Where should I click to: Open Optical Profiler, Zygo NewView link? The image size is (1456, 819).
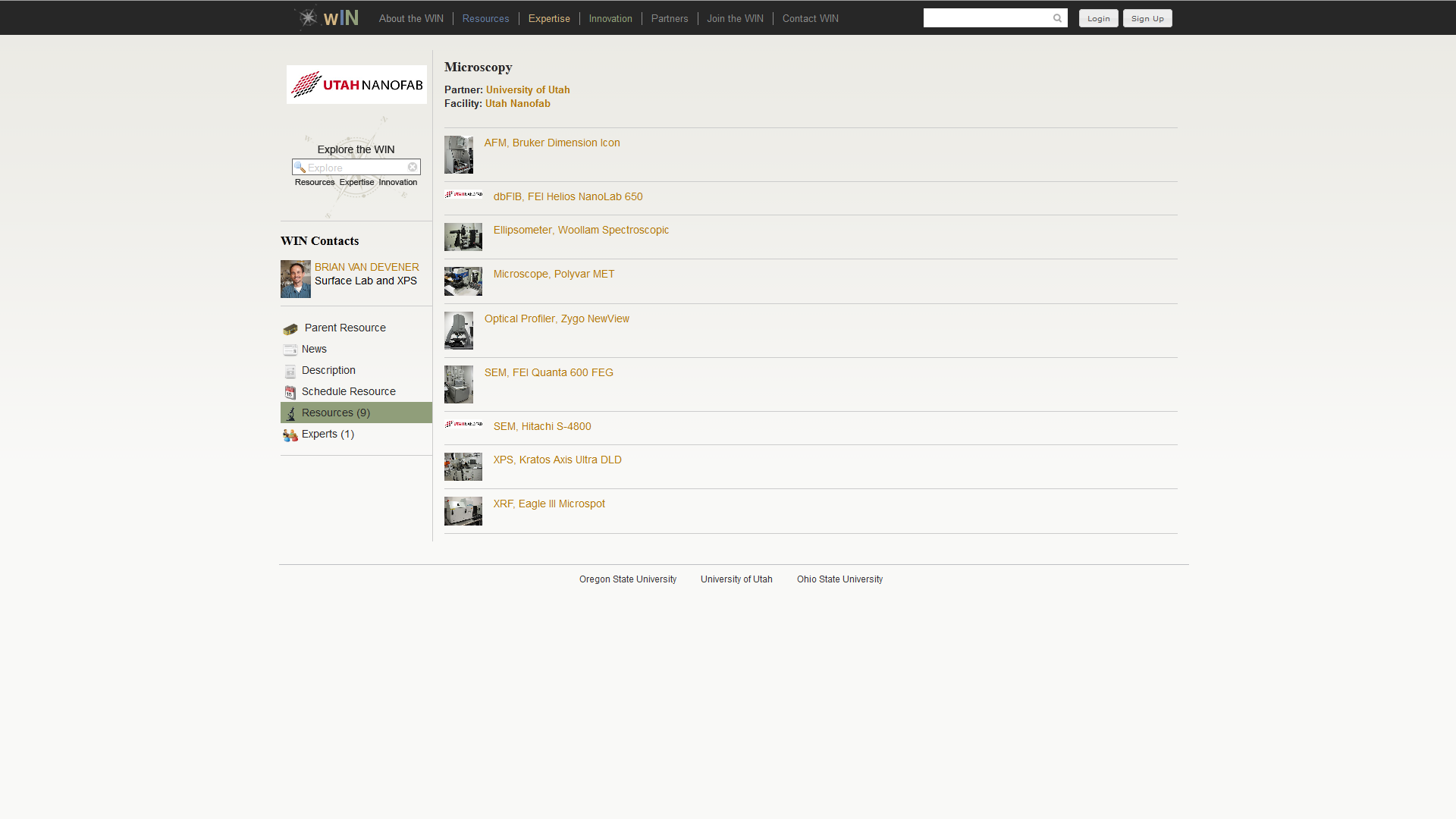tap(557, 318)
